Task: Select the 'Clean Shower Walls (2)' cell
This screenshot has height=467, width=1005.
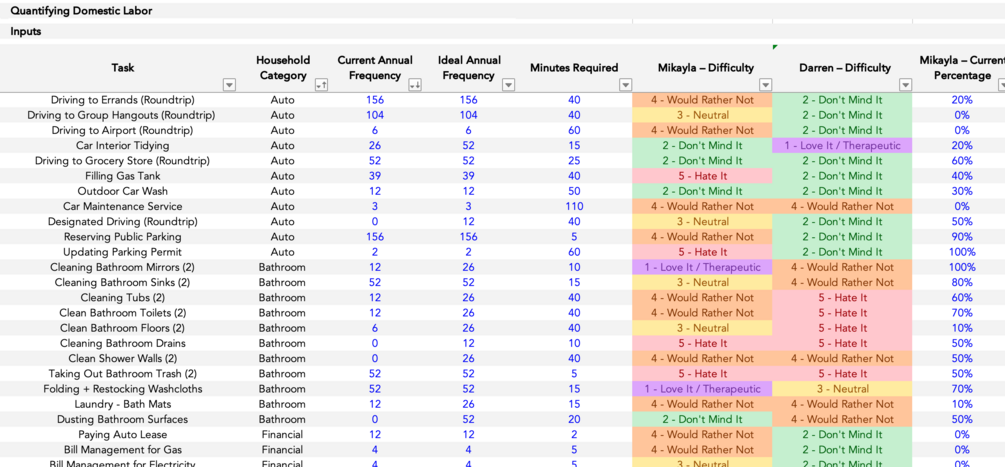Action: (122, 358)
